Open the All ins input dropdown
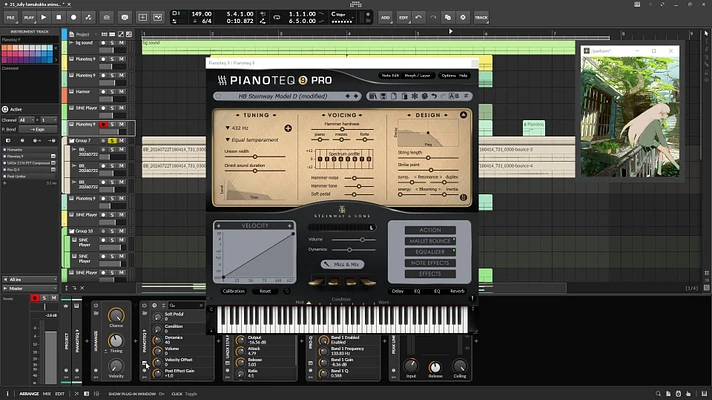The width and height of the screenshot is (712, 400). click(x=30, y=280)
